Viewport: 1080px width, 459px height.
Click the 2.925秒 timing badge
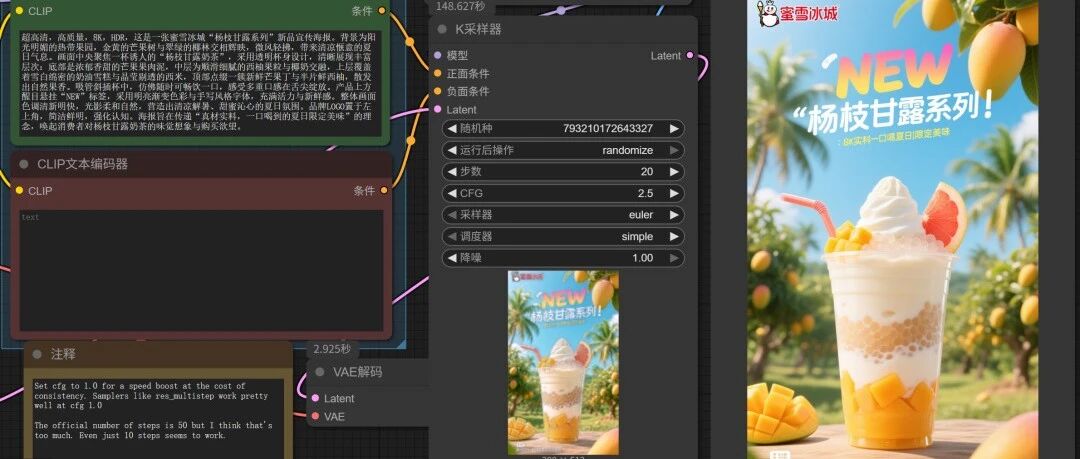click(332, 349)
